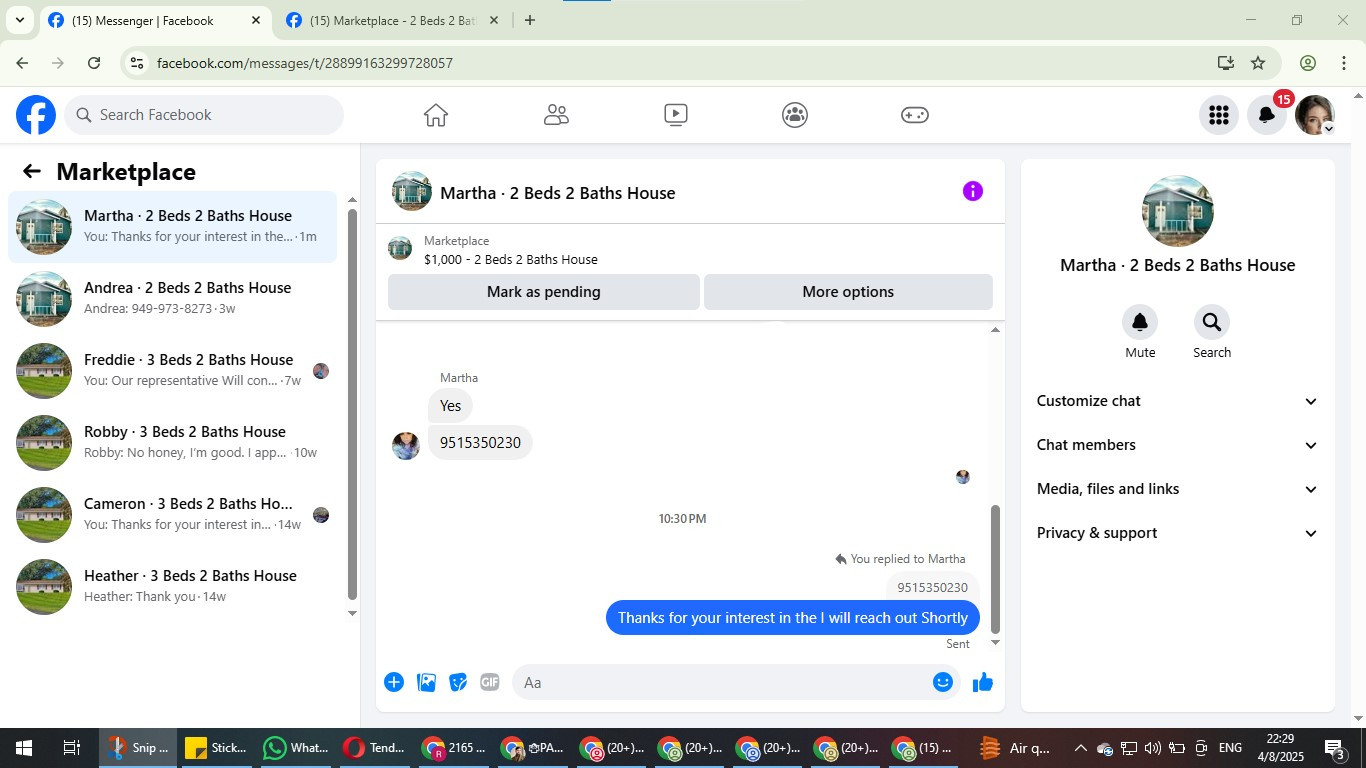Open a new browser tab
The image size is (1366, 768).
pyautogui.click(x=530, y=20)
